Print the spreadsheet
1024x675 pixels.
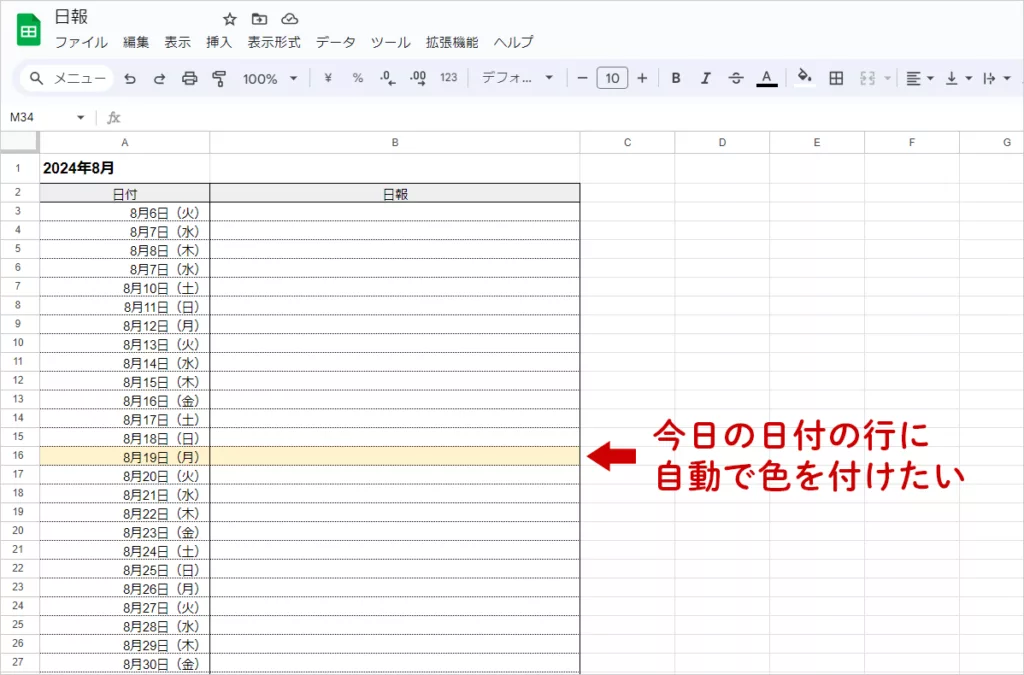tap(189, 78)
